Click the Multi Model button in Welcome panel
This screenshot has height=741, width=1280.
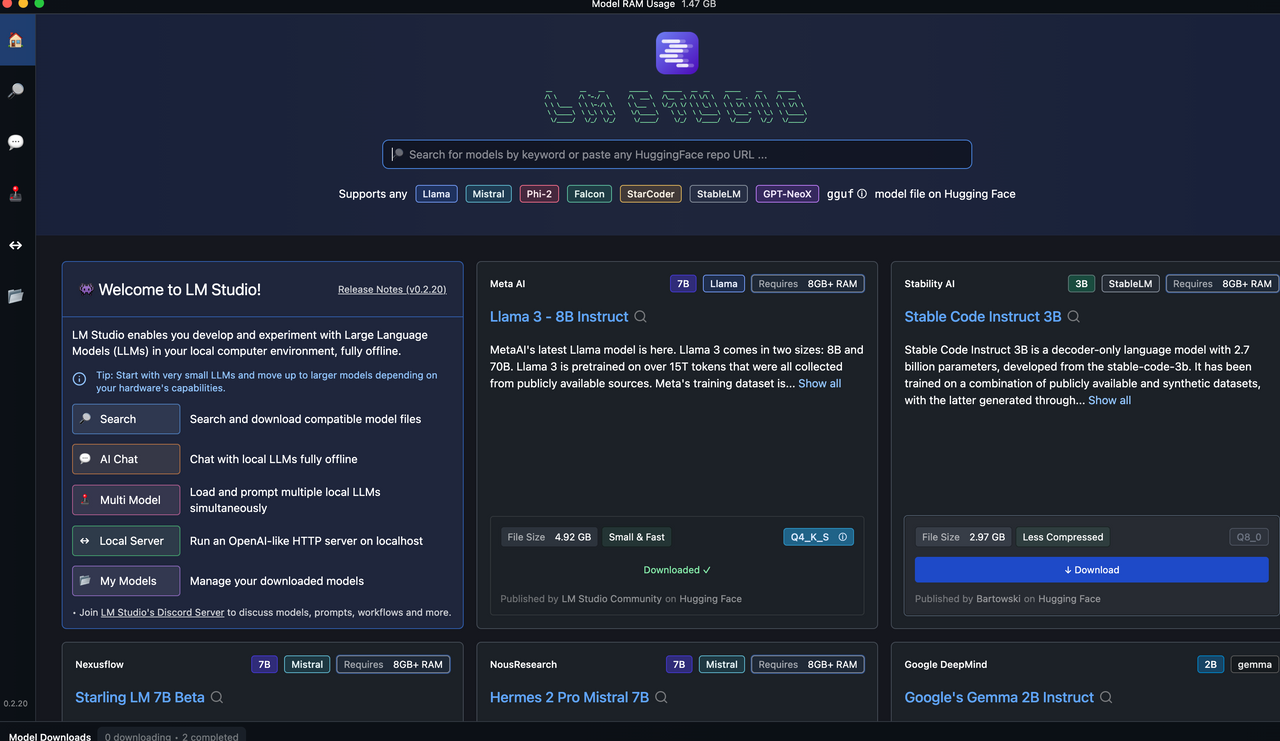(126, 500)
